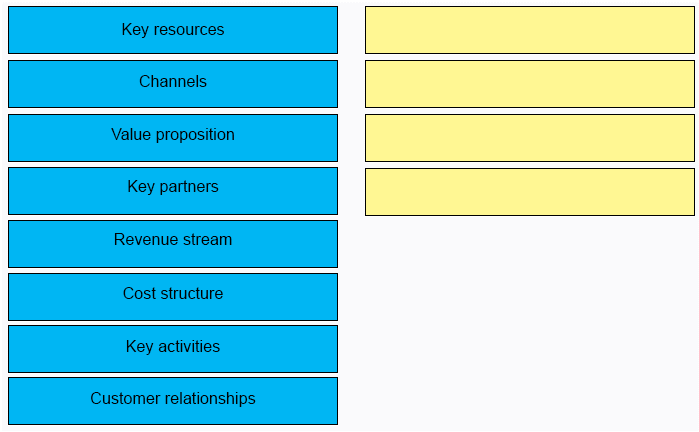Select the bottom empty yellow box
This screenshot has height=432, width=699.
coord(529,191)
